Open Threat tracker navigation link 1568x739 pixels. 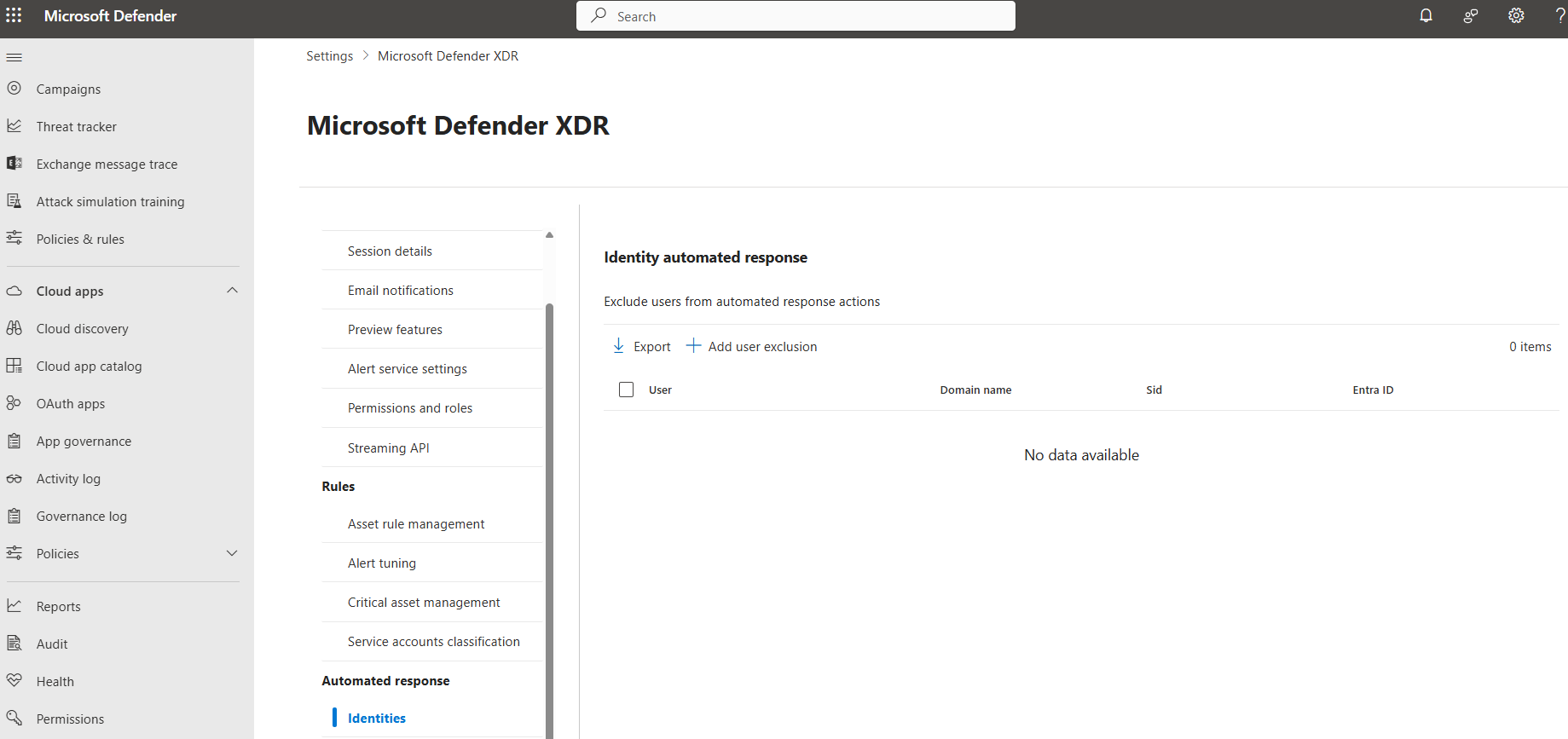[77, 126]
